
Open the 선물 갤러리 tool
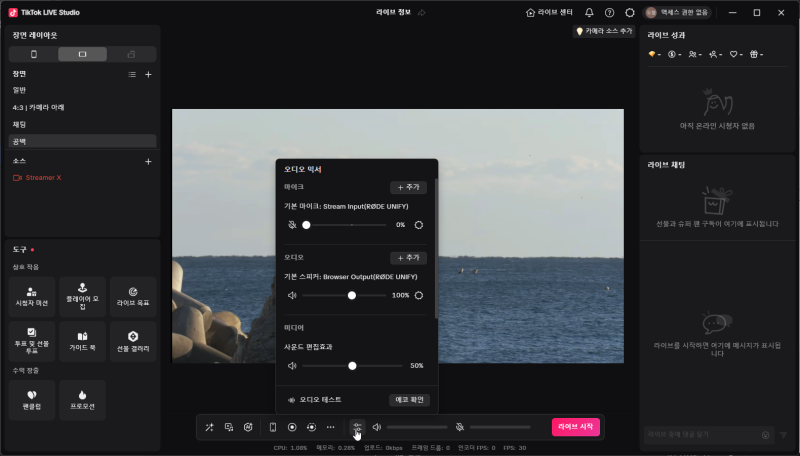click(x=133, y=341)
